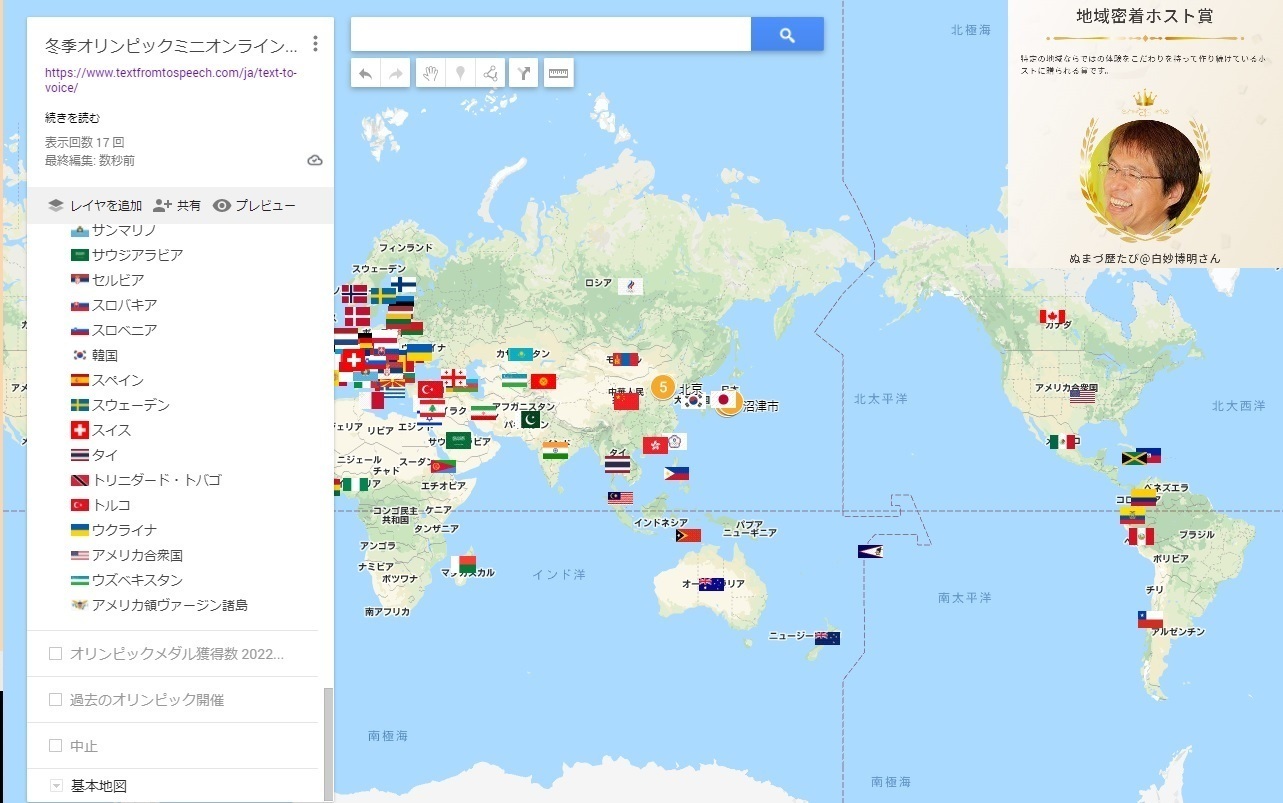Screen dimensions: 1283x803
Task: Select the add marker pin tool
Action: tap(460, 73)
